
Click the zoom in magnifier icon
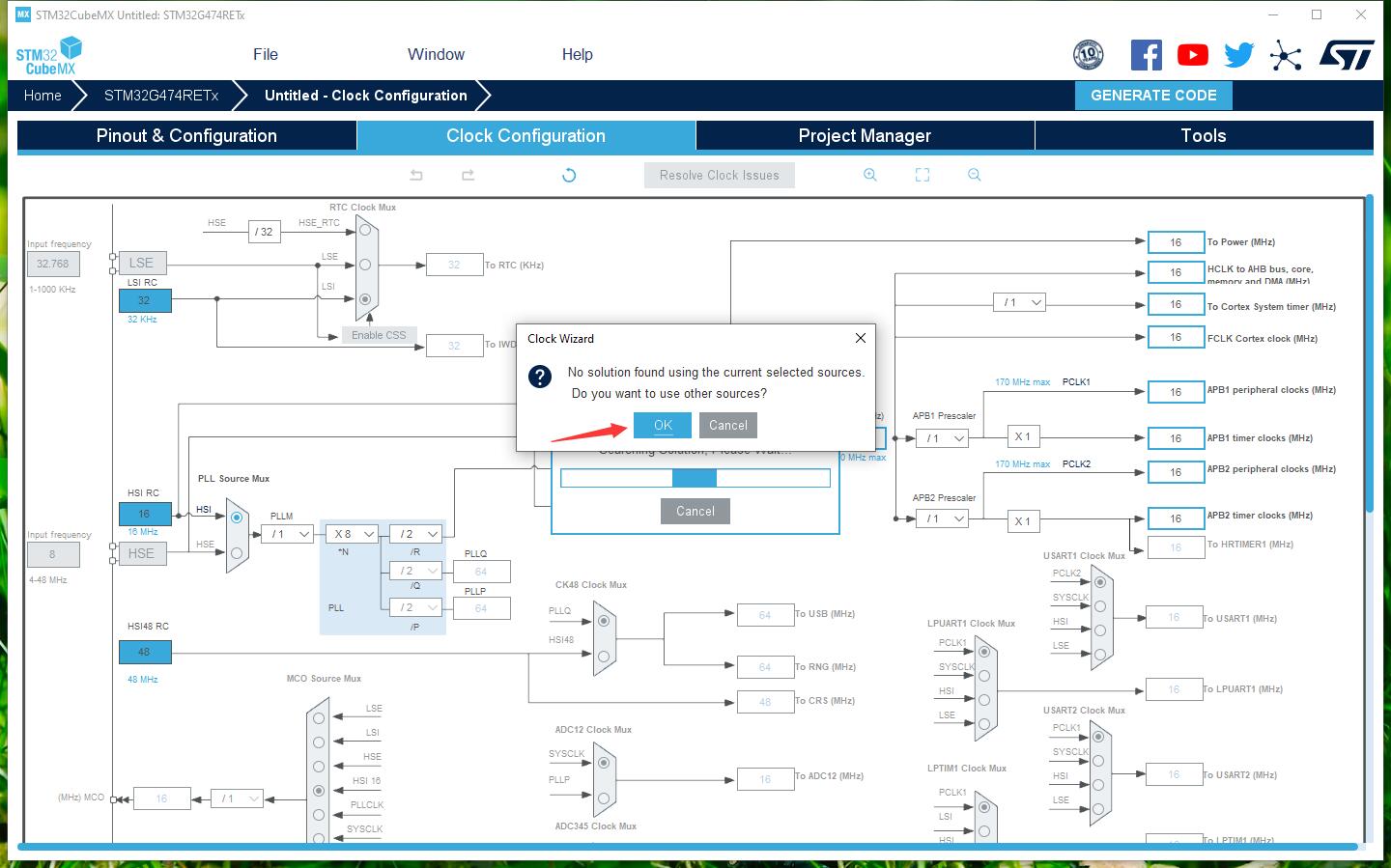pyautogui.click(x=870, y=175)
